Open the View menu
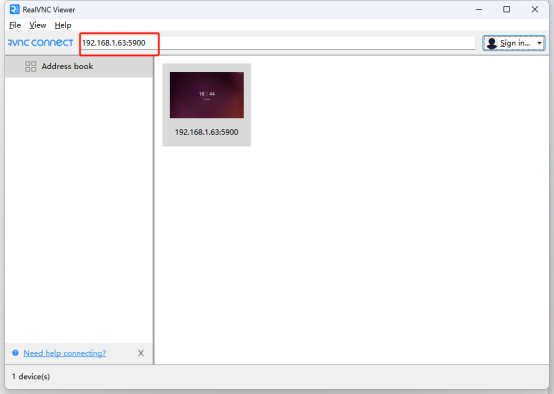The image size is (554, 394). (37, 25)
